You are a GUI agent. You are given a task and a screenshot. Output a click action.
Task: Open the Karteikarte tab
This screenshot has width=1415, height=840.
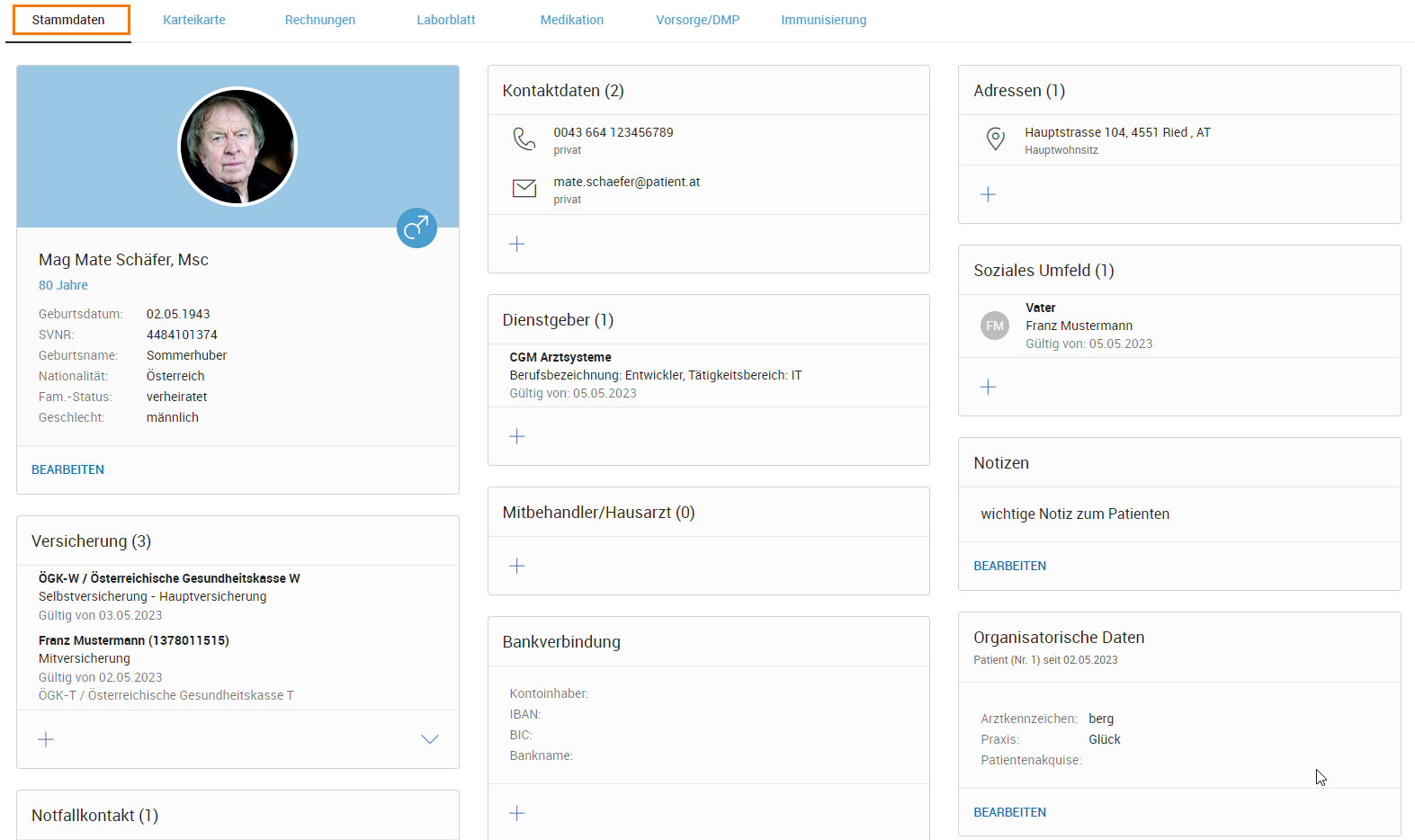tap(194, 20)
